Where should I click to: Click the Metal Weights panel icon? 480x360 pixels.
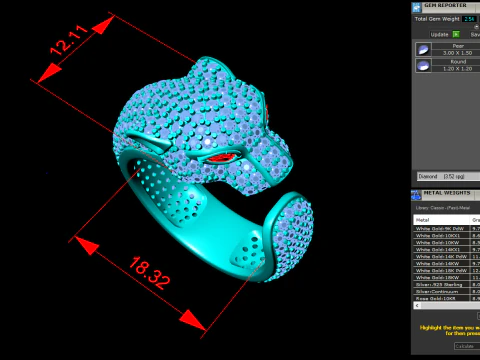[x=416, y=195]
